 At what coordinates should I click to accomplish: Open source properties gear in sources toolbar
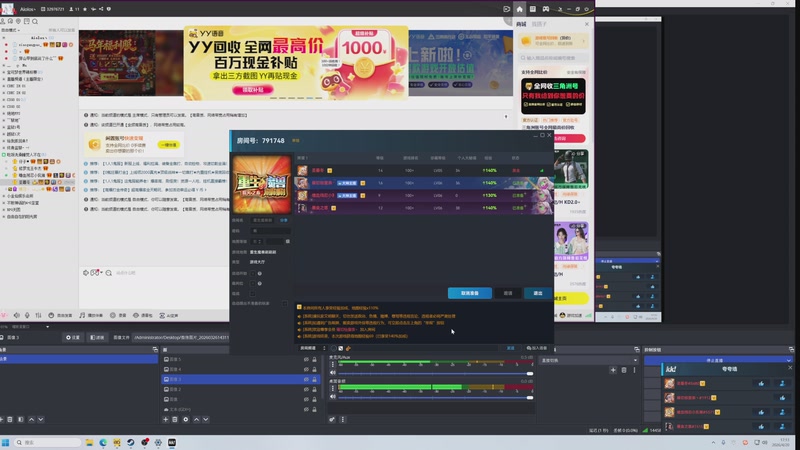tap(186, 419)
